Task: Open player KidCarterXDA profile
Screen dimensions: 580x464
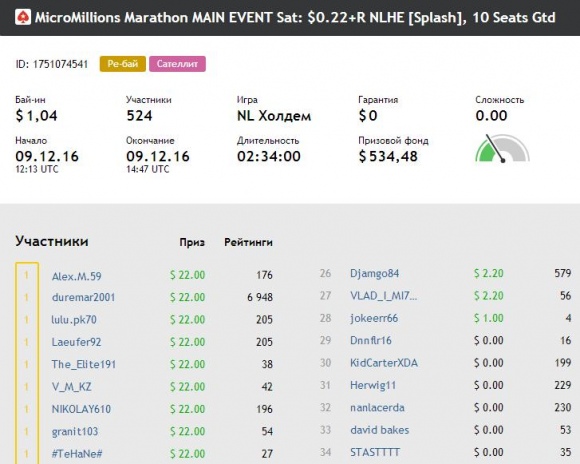Action: [x=384, y=363]
